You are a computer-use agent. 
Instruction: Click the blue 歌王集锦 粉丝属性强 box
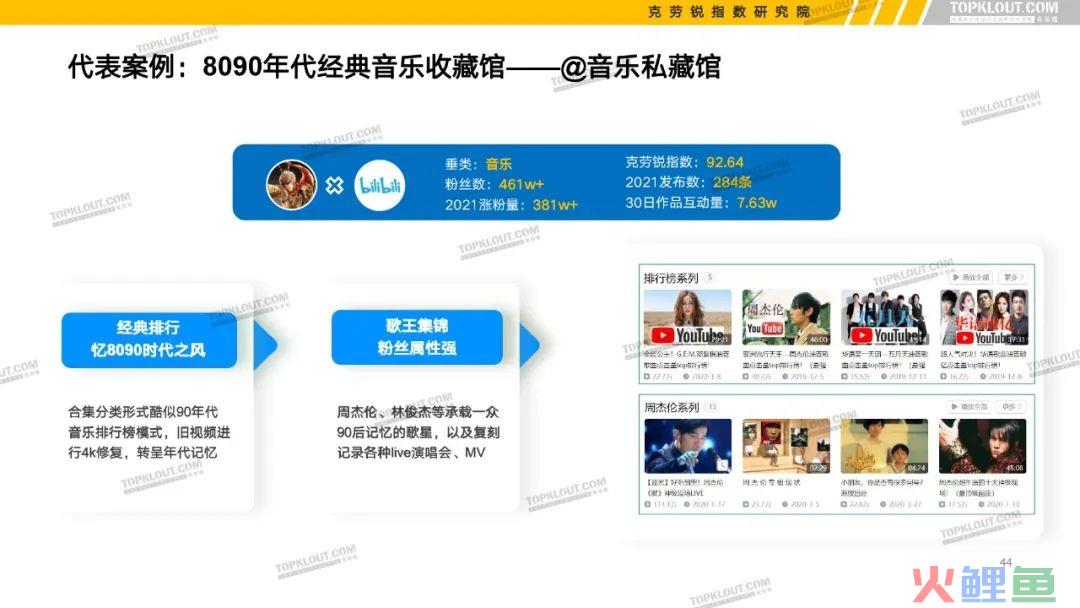point(417,337)
